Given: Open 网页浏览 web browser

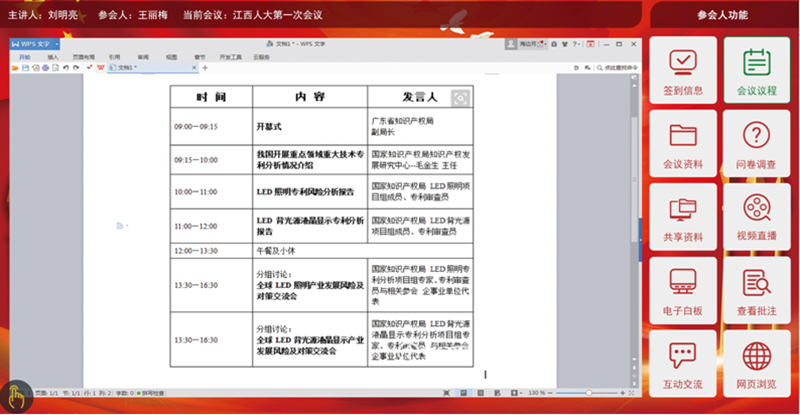Looking at the screenshot, I should coord(756,363).
